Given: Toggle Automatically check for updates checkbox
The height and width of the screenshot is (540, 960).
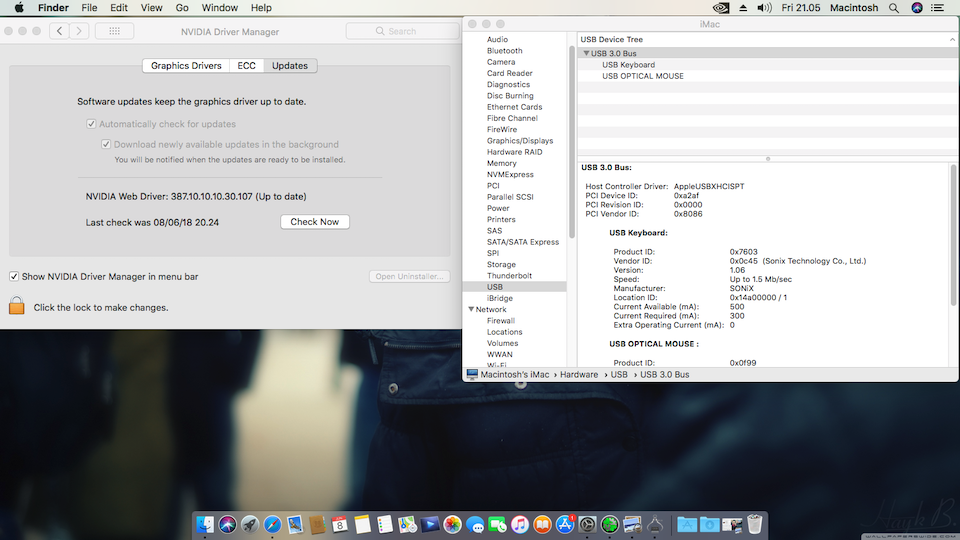Looking at the screenshot, I should tap(91, 124).
